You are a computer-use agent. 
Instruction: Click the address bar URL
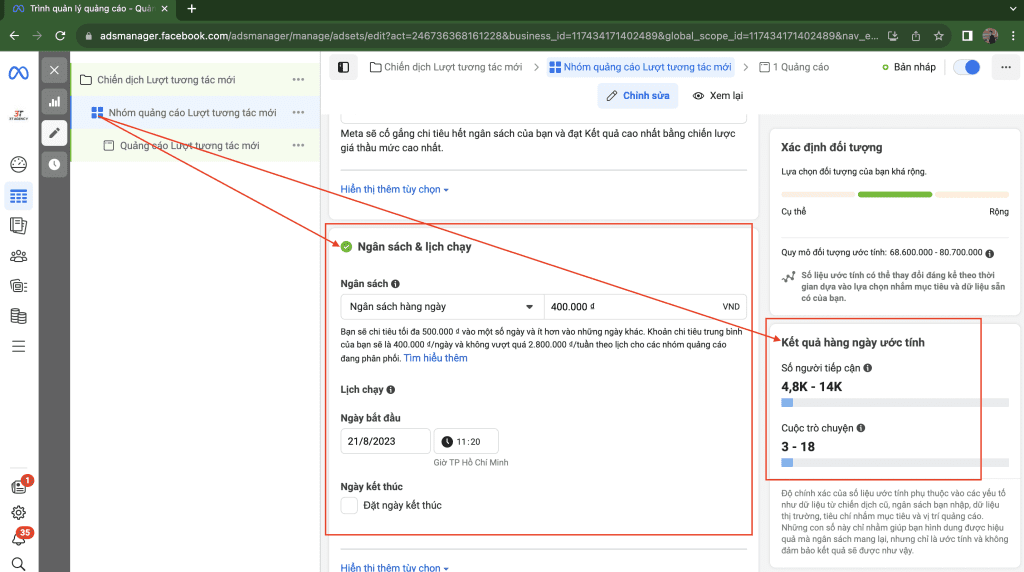(488, 36)
